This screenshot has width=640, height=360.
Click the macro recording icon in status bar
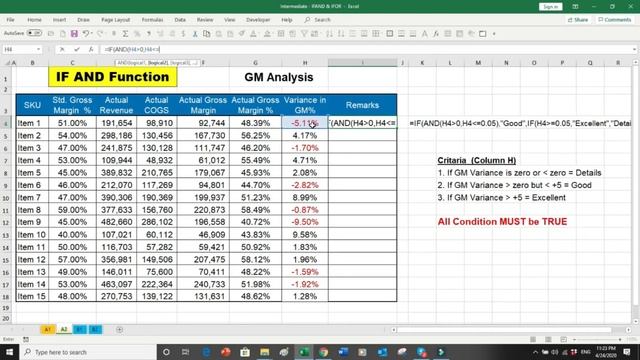tap(26, 339)
